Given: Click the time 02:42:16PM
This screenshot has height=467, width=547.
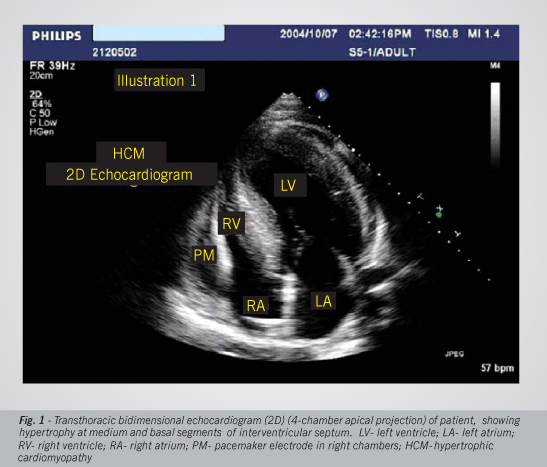Looking at the screenshot, I should point(380,34).
